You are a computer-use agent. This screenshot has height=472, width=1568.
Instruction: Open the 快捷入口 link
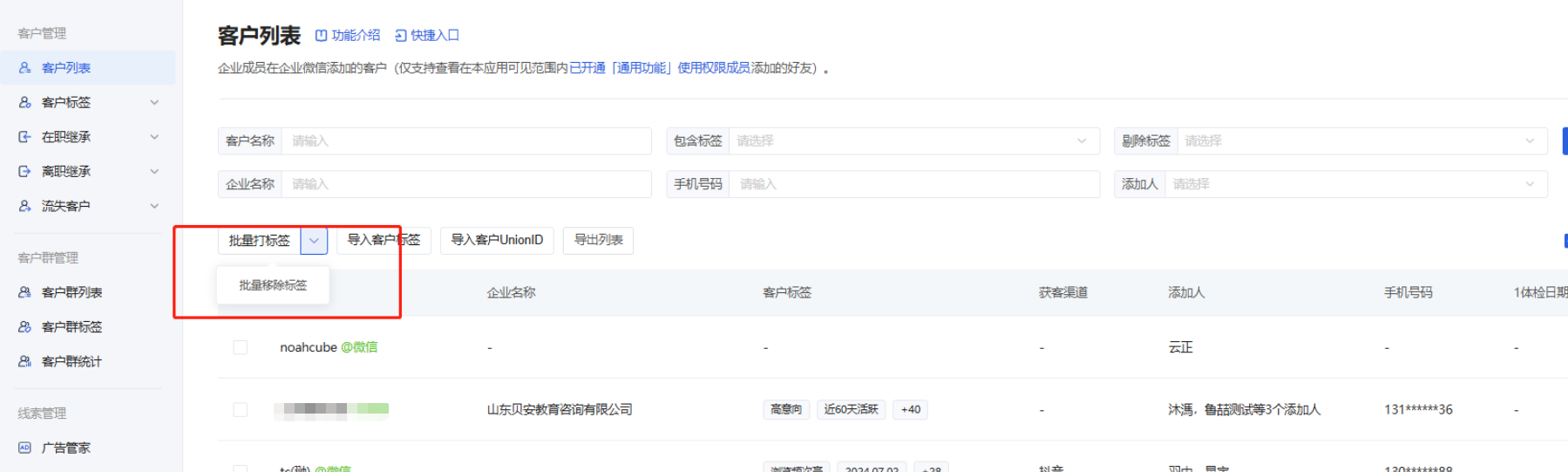[427, 35]
